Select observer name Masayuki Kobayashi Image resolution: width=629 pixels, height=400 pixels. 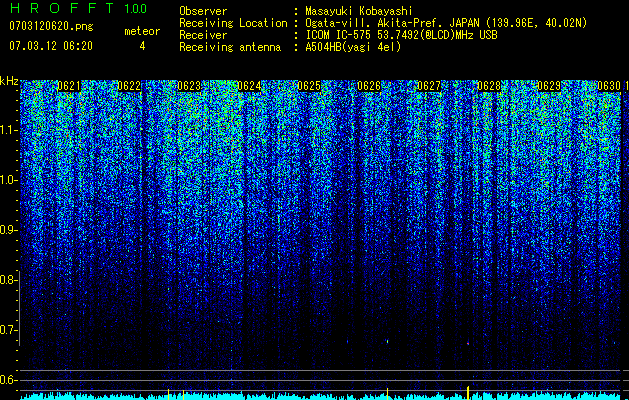(359, 11)
